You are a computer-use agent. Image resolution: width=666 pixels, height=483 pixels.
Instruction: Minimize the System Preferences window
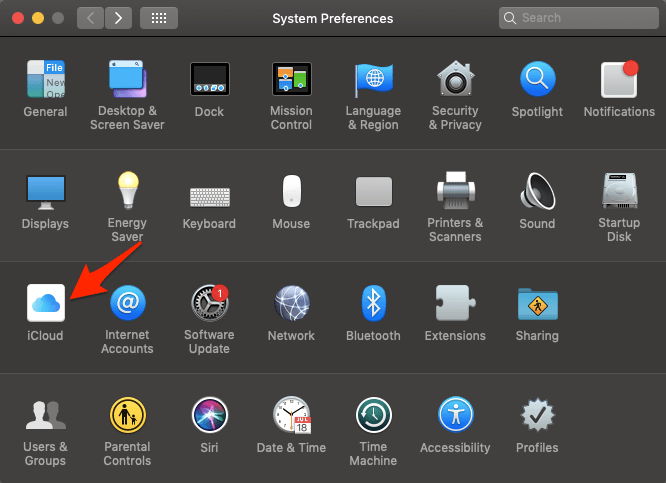[x=38, y=18]
